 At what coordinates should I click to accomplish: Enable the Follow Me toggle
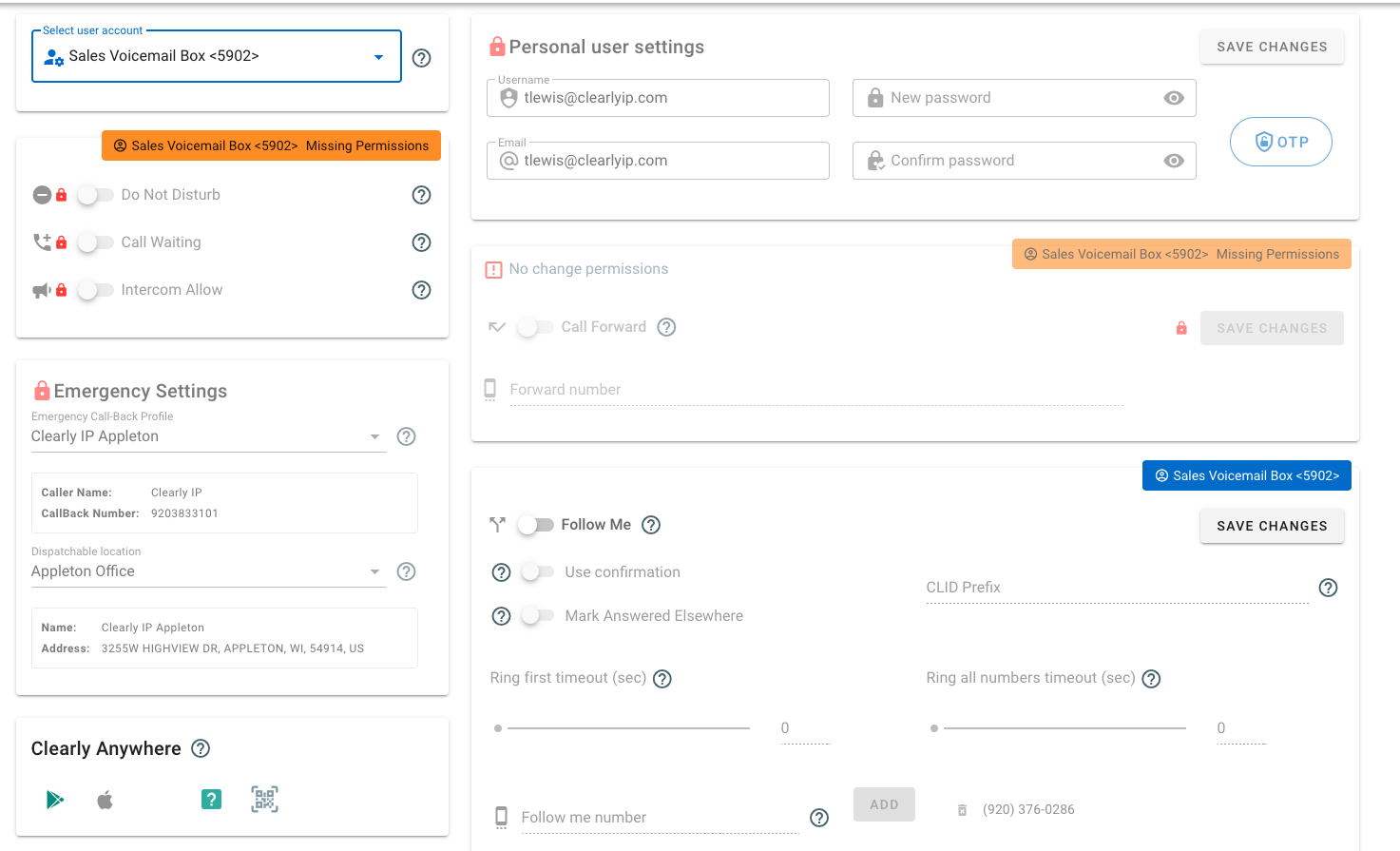pyautogui.click(x=536, y=524)
